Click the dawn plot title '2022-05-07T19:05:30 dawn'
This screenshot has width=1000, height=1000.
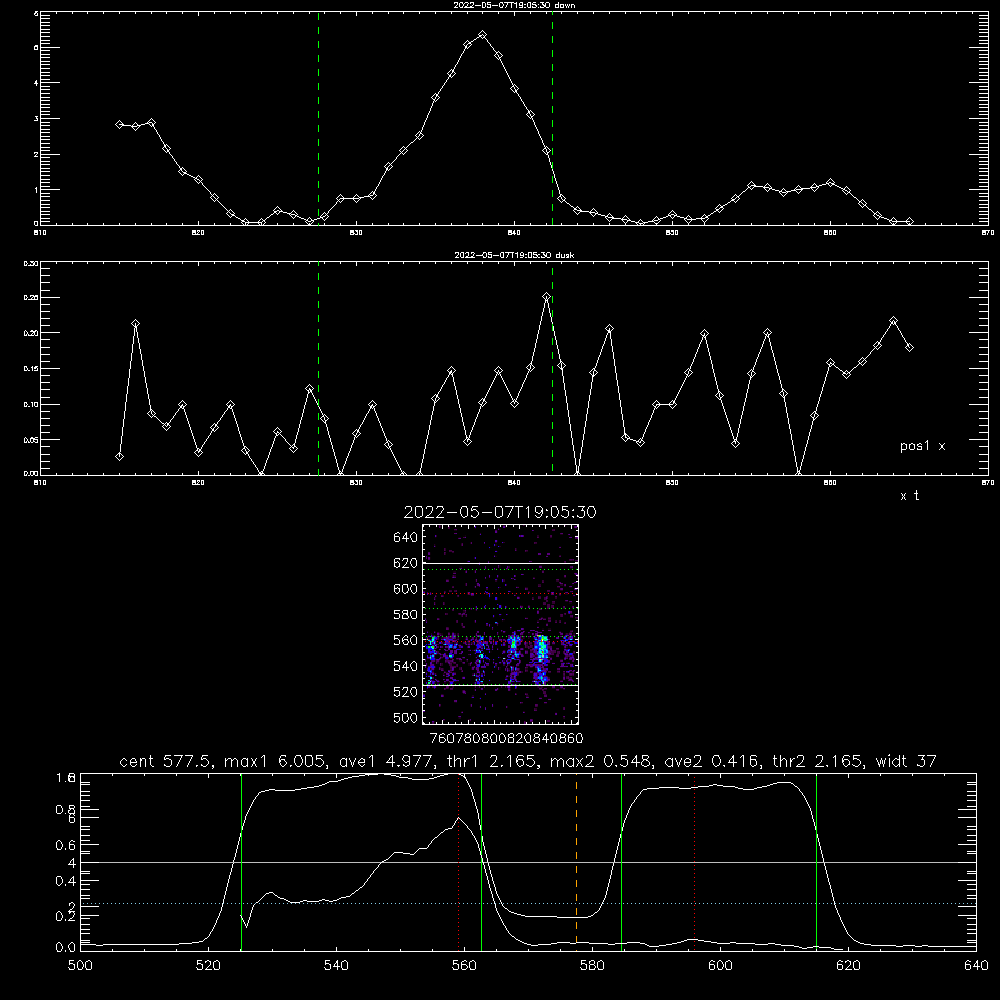tap(514, 5)
